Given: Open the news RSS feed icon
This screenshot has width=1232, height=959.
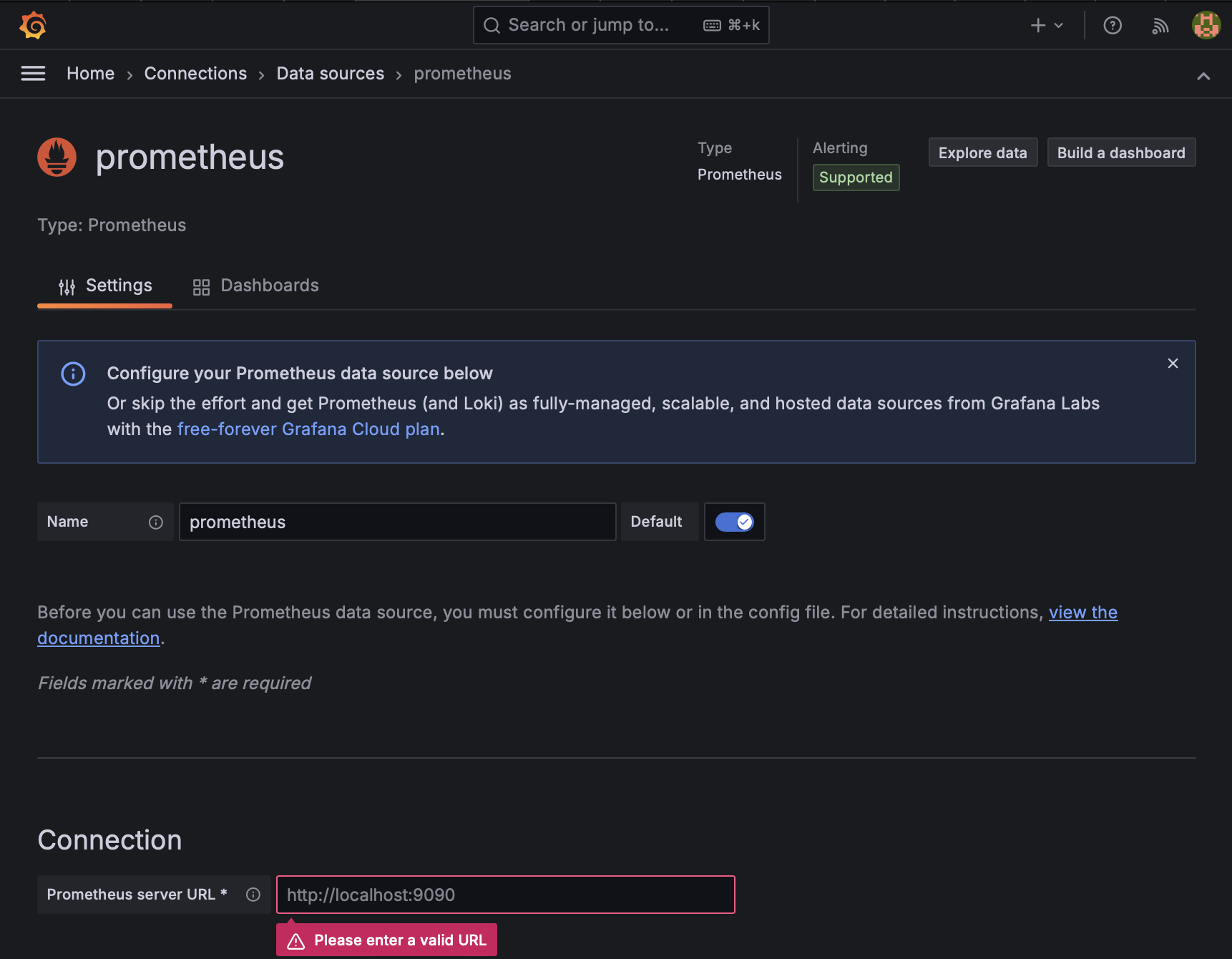Looking at the screenshot, I should 1160,26.
